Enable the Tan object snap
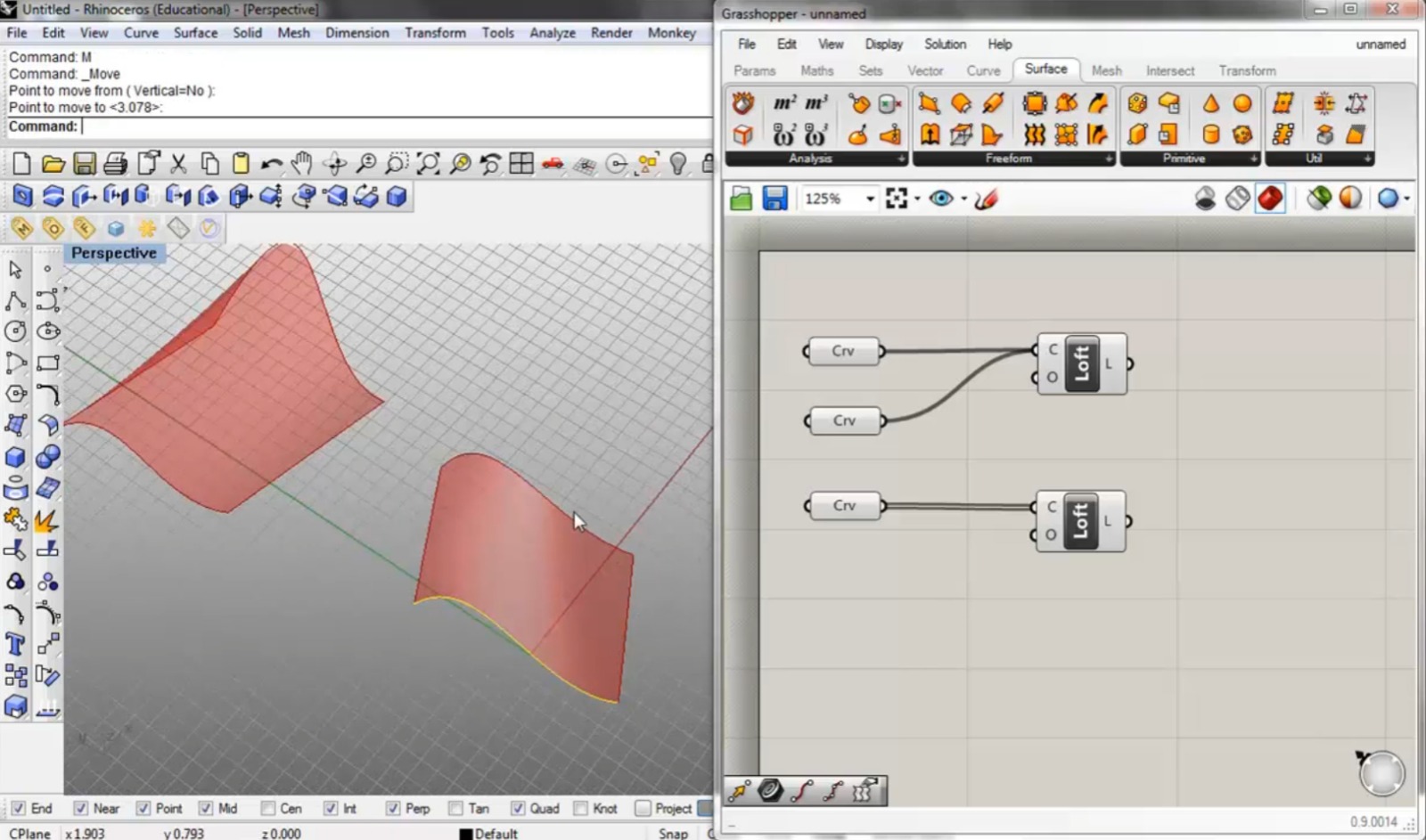The height and width of the screenshot is (840, 1426). click(457, 808)
